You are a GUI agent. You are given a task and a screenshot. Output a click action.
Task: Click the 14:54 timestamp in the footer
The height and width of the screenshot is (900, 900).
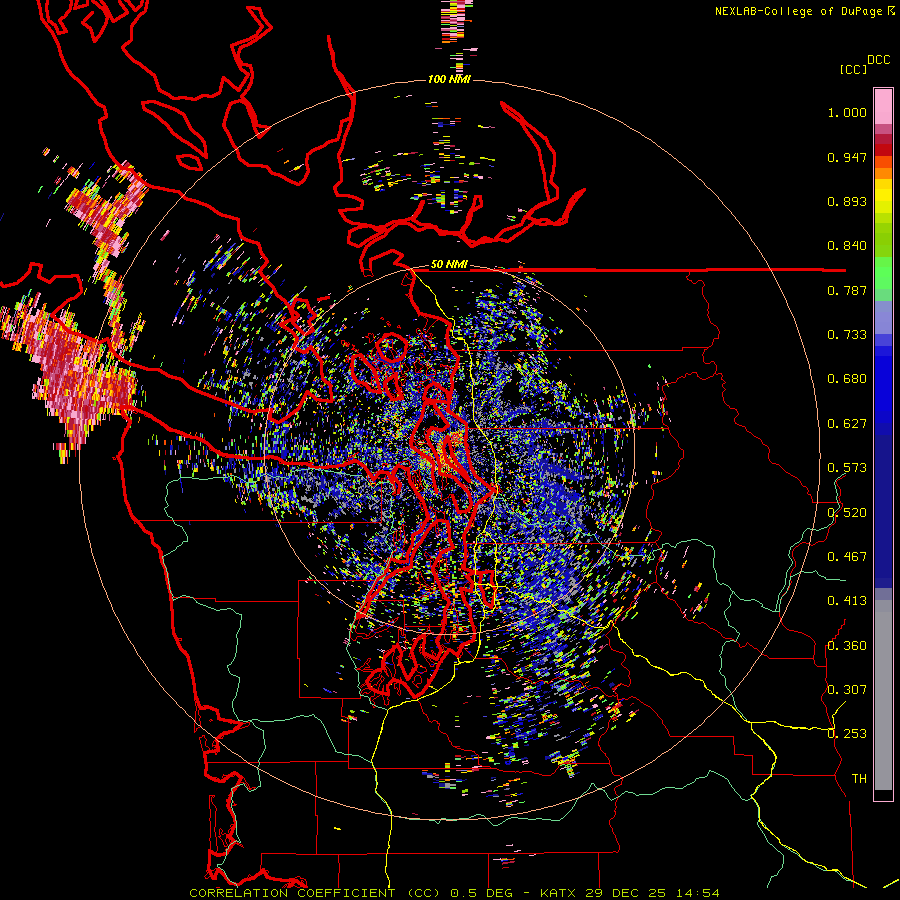[697, 893]
